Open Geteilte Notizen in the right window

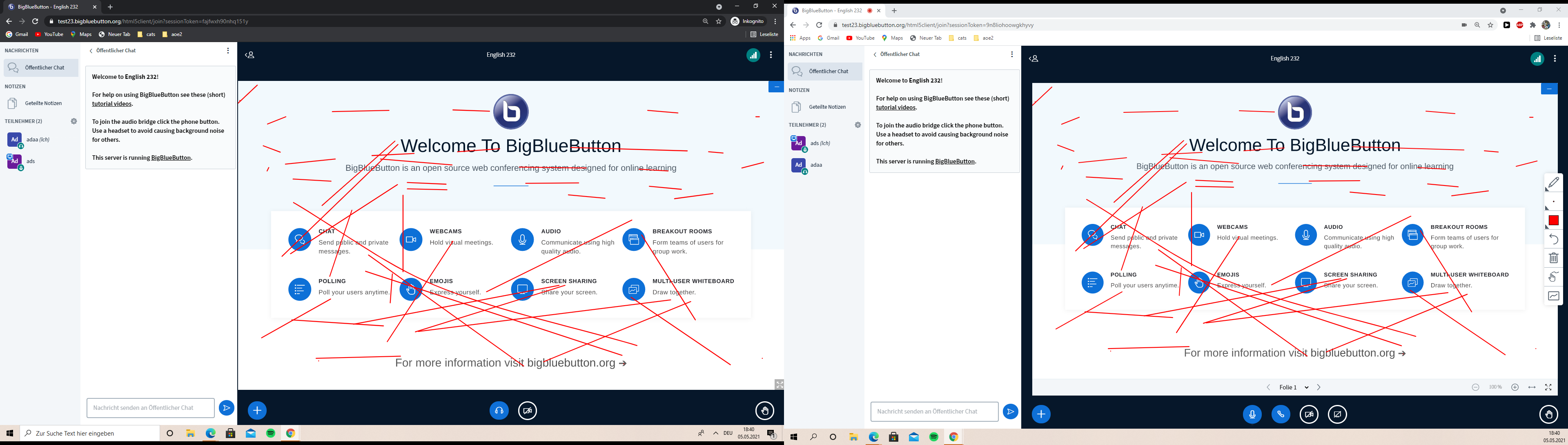click(x=826, y=107)
